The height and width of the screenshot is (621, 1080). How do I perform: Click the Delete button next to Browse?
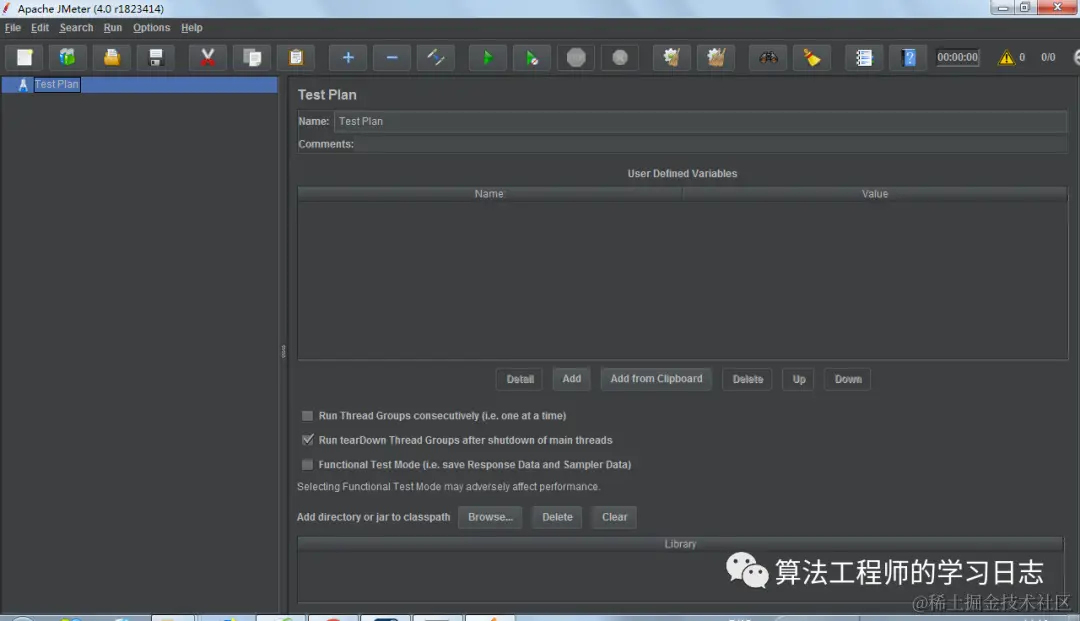click(x=557, y=517)
